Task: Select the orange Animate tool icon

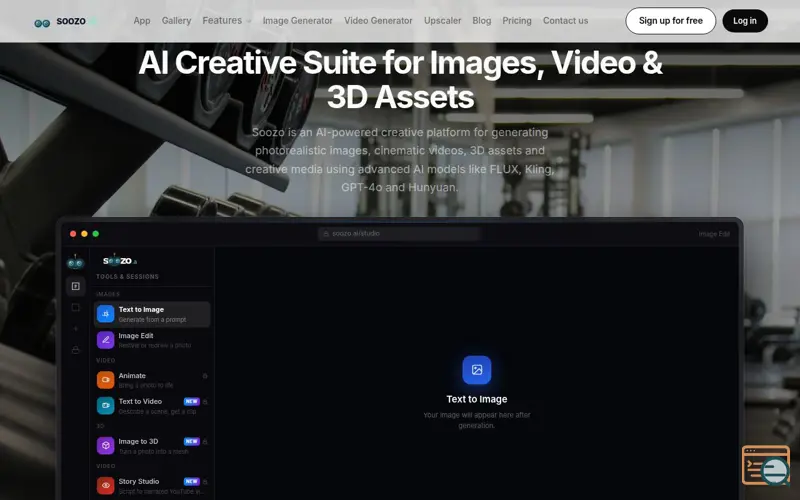Action: [x=106, y=380]
